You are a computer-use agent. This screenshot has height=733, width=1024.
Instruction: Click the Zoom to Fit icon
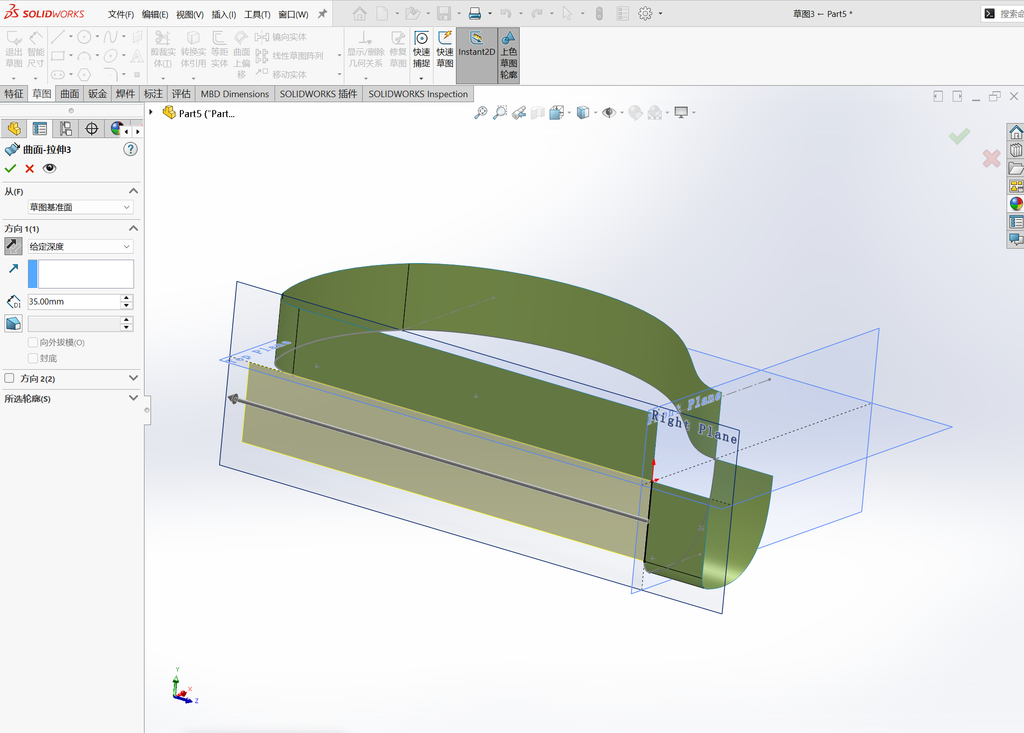tap(481, 113)
